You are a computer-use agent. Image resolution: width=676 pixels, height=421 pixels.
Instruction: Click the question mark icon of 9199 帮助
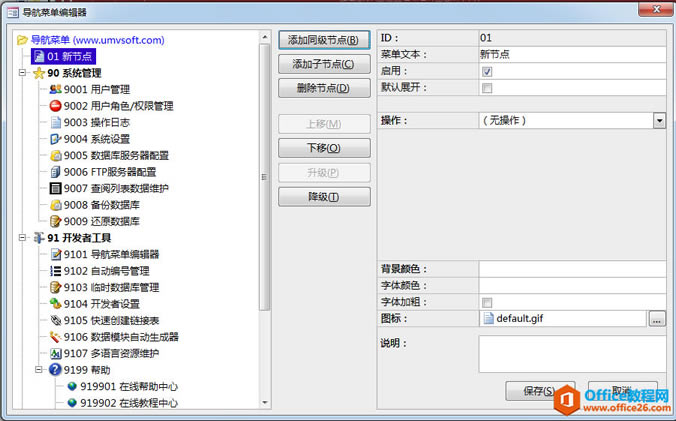[x=55, y=370]
